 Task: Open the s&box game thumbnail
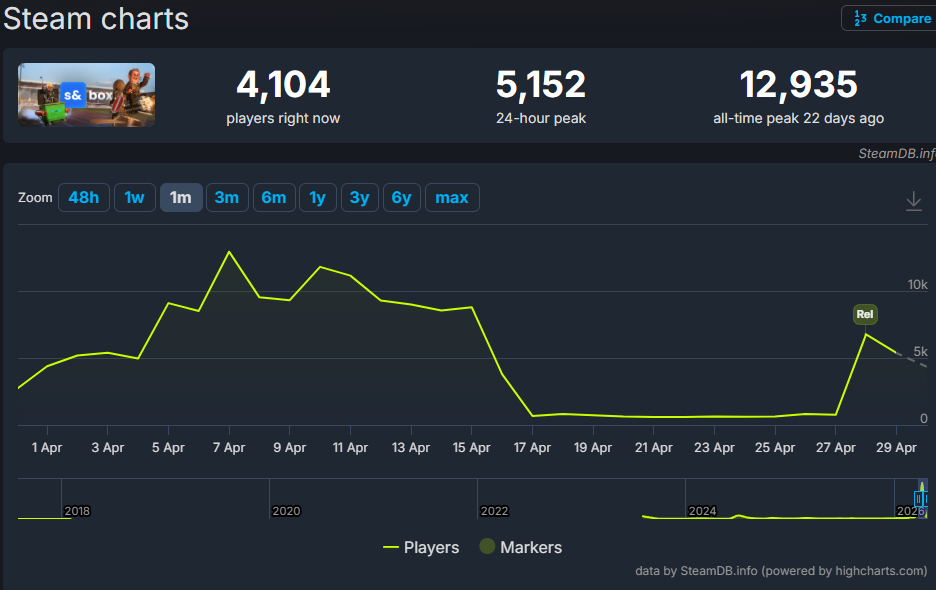(x=87, y=95)
